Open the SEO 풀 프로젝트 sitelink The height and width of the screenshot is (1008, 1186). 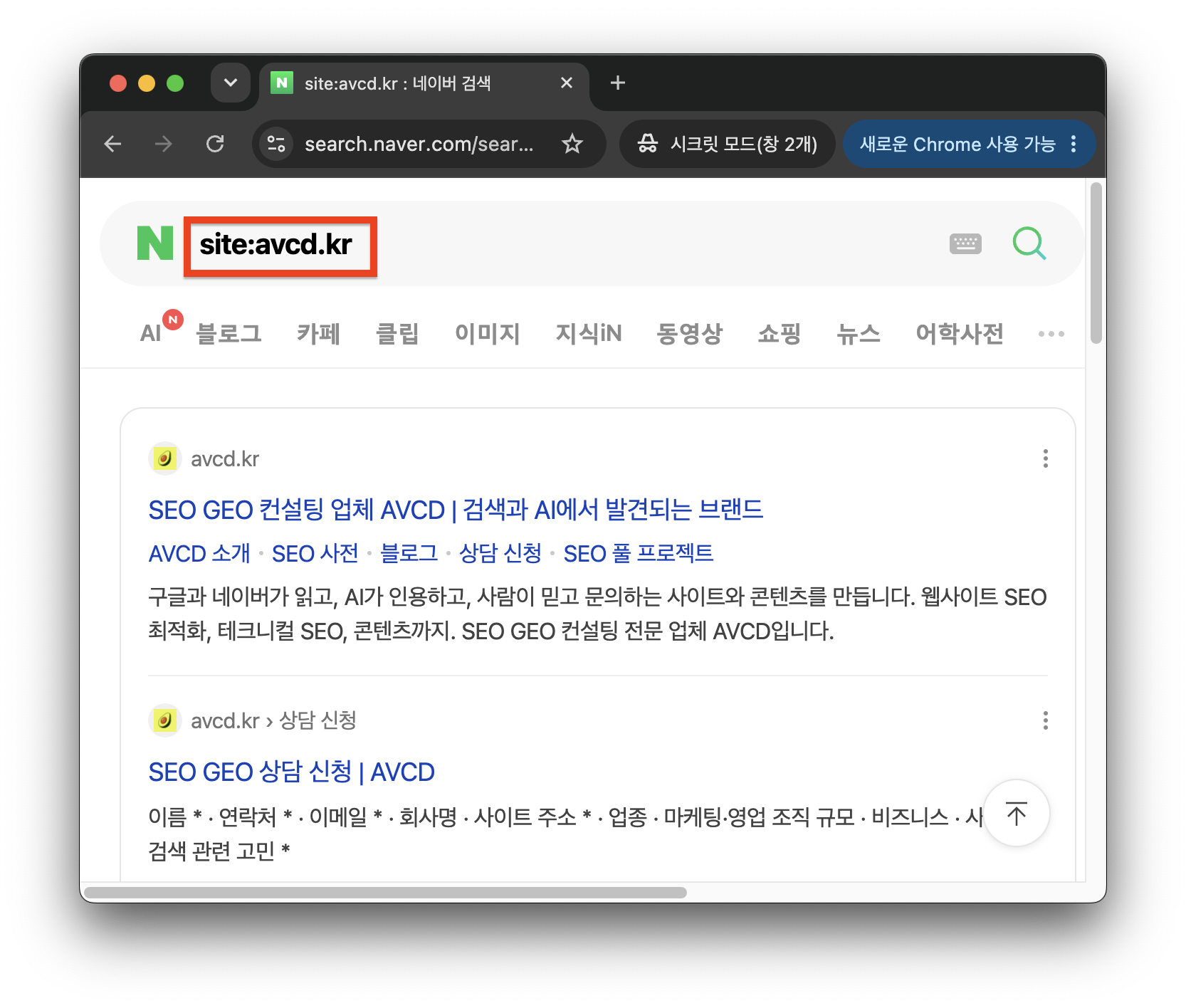coord(639,553)
